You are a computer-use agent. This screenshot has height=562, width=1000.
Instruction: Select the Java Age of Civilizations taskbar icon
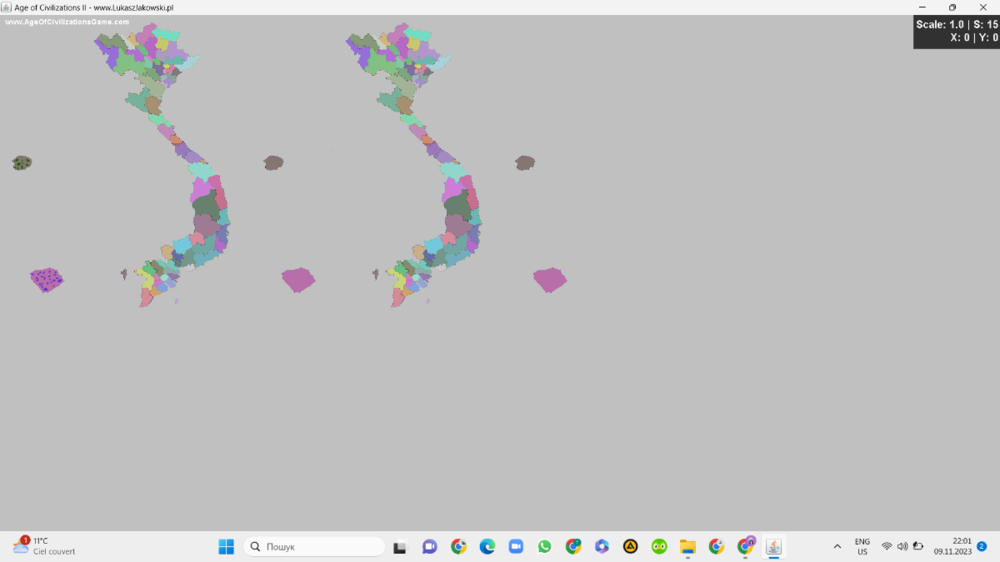pos(774,547)
